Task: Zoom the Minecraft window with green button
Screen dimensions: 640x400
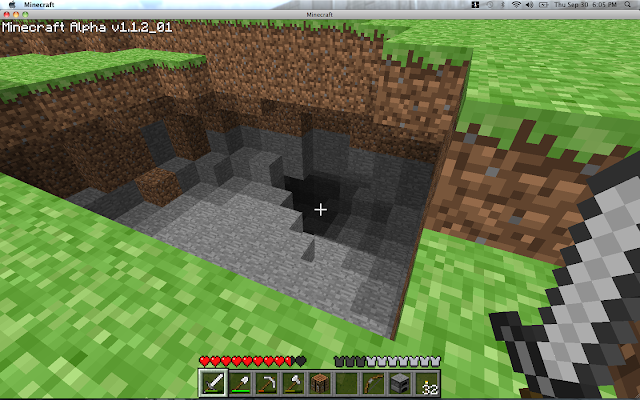Action: (25, 14)
